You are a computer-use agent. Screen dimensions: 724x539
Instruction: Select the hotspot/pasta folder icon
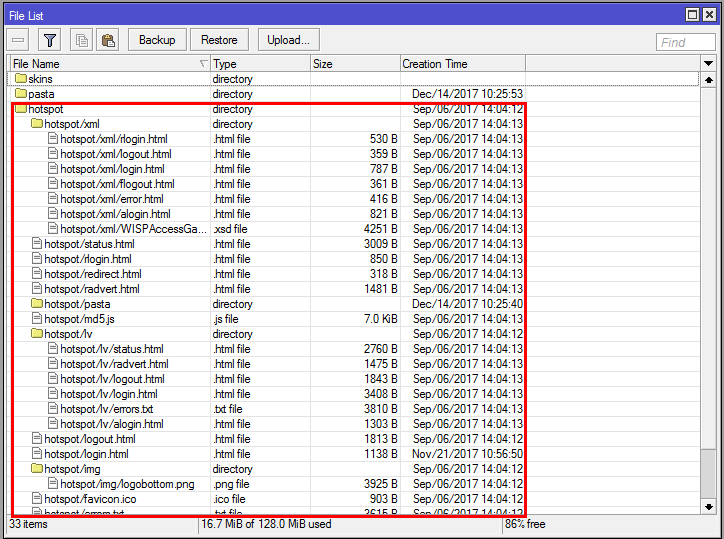coord(37,304)
